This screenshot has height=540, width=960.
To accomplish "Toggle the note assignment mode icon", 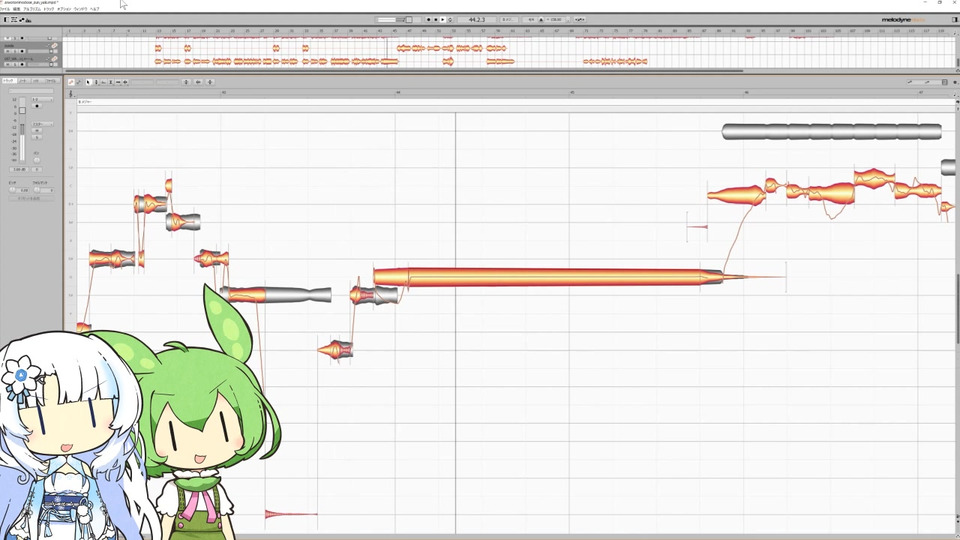I will pyautogui.click(x=71, y=82).
